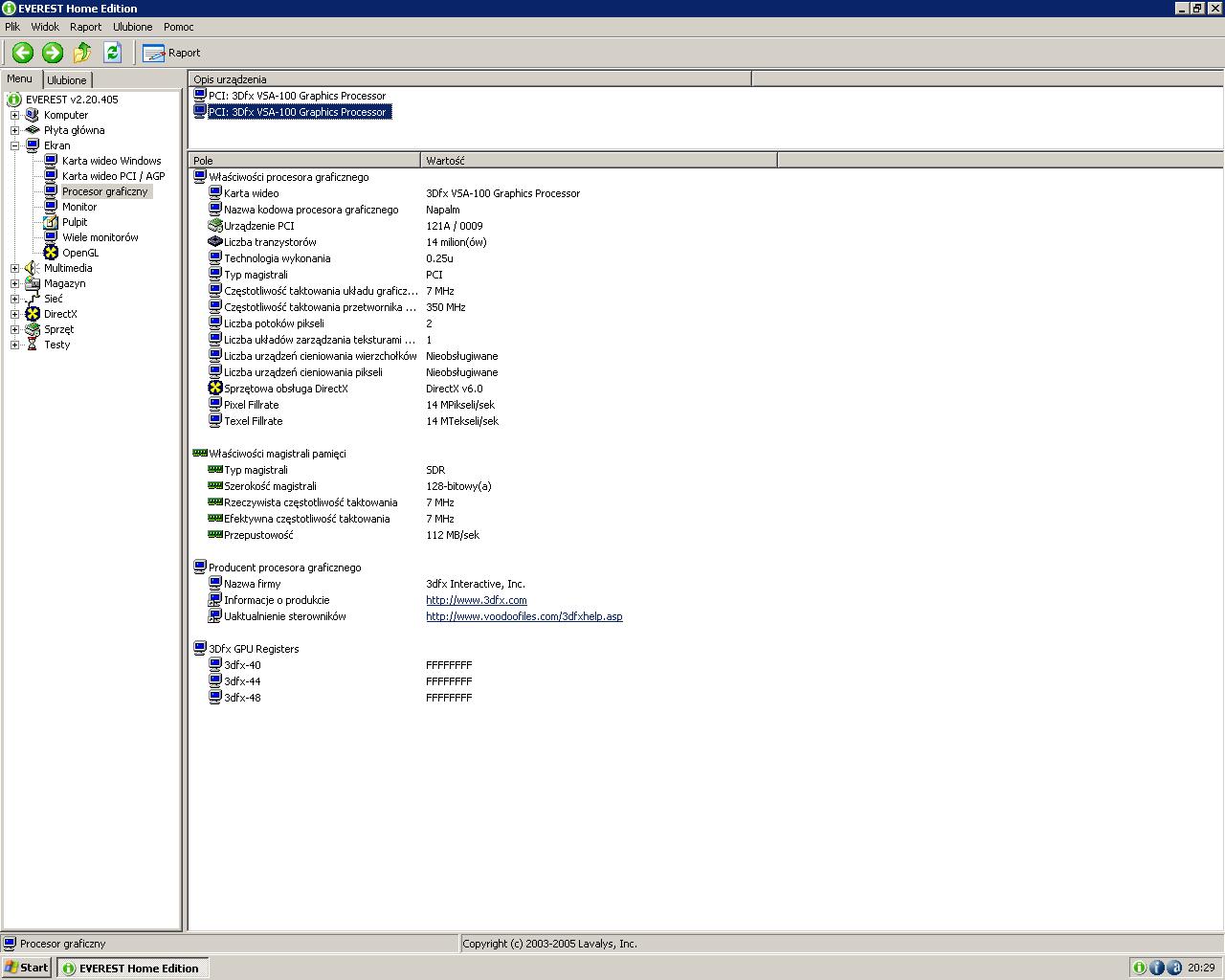Click the Przepustowość row memory icon

pos(215,535)
